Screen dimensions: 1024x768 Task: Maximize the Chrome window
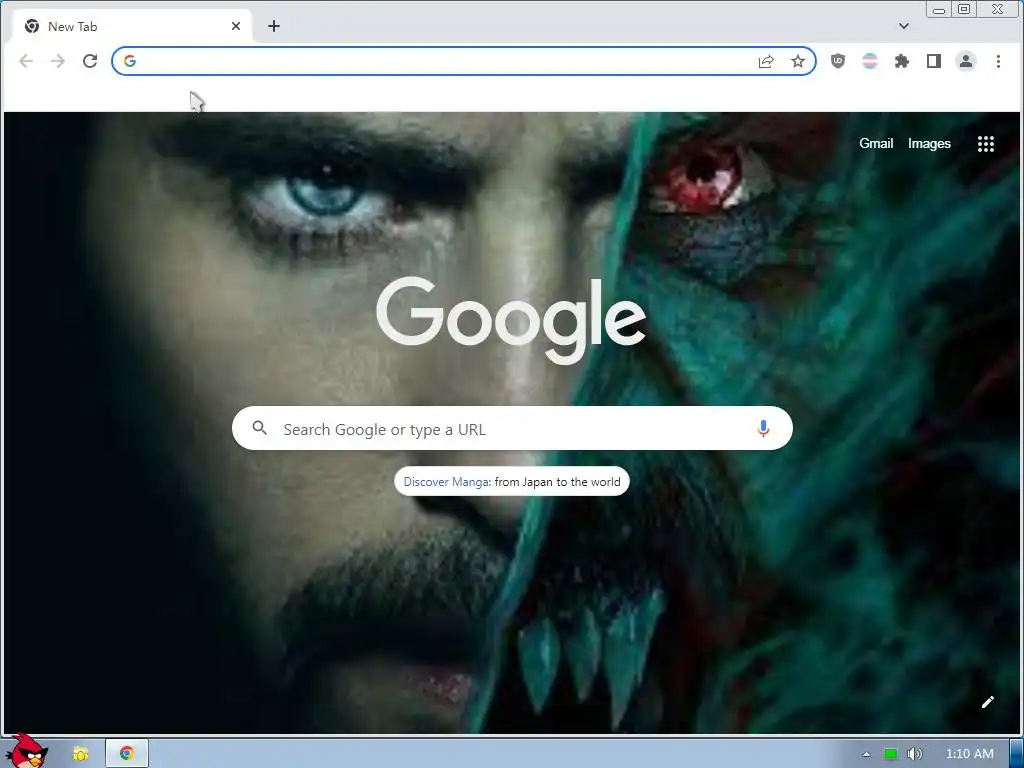pos(964,9)
